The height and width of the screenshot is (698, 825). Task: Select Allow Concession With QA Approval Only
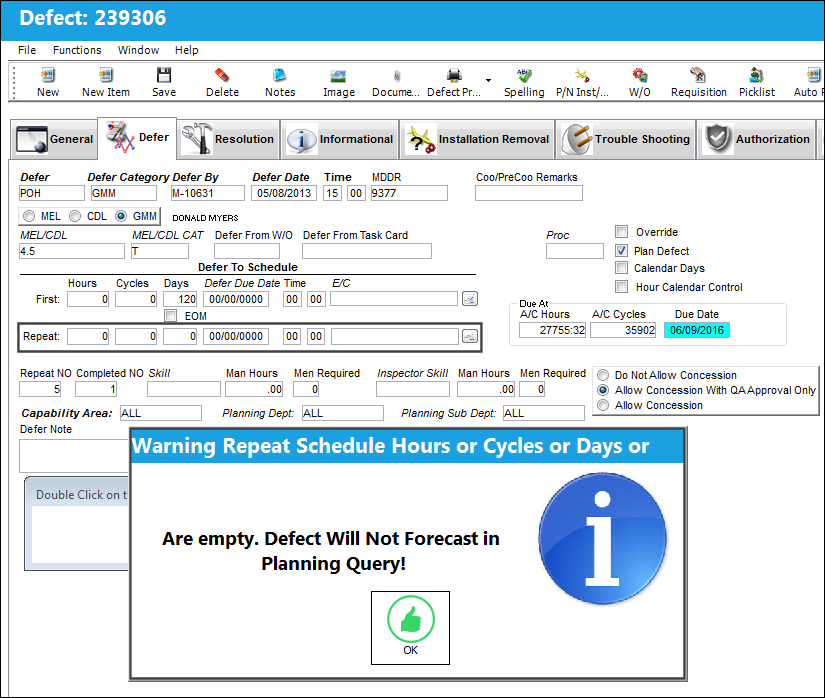coord(603,390)
